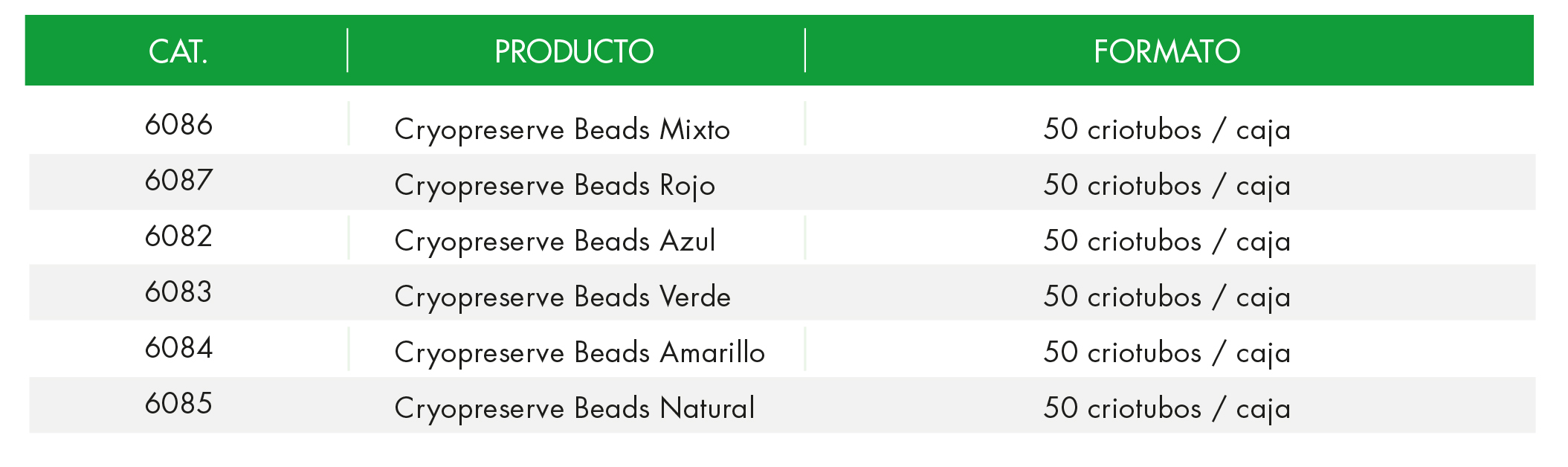
Task: Click Cryopreserve Beads Mixto product name
Action: (562, 129)
